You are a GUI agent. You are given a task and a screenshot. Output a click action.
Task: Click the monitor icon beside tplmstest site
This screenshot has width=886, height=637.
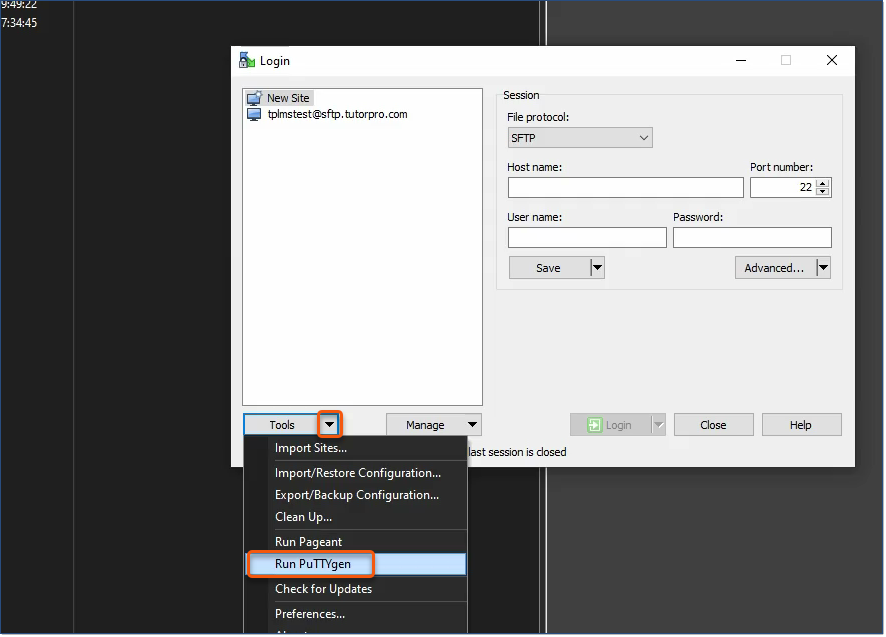(x=255, y=115)
